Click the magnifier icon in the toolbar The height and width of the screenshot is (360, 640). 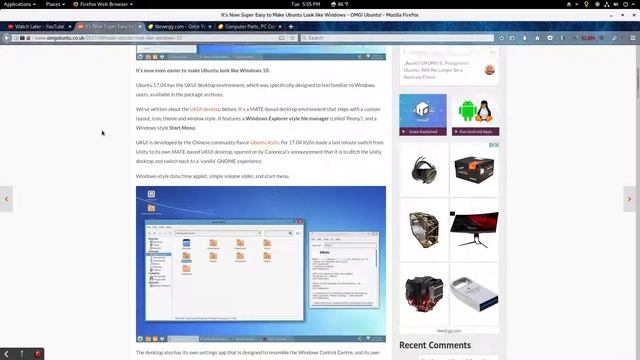(614, 38)
